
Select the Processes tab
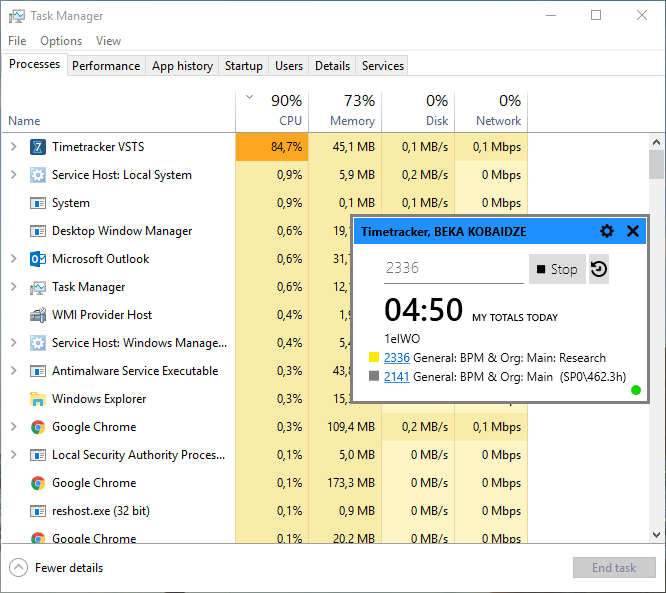click(34, 65)
